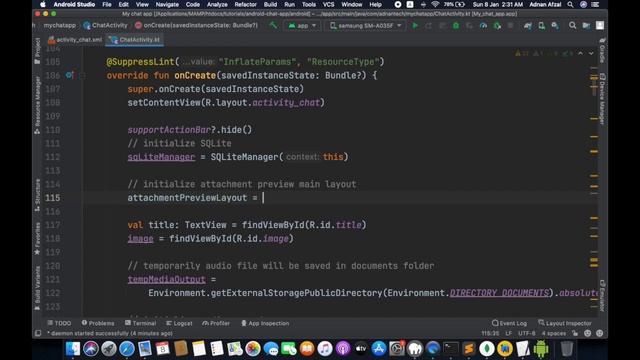Open the File menu
This screenshot has height=360, width=640.
[107, 4]
